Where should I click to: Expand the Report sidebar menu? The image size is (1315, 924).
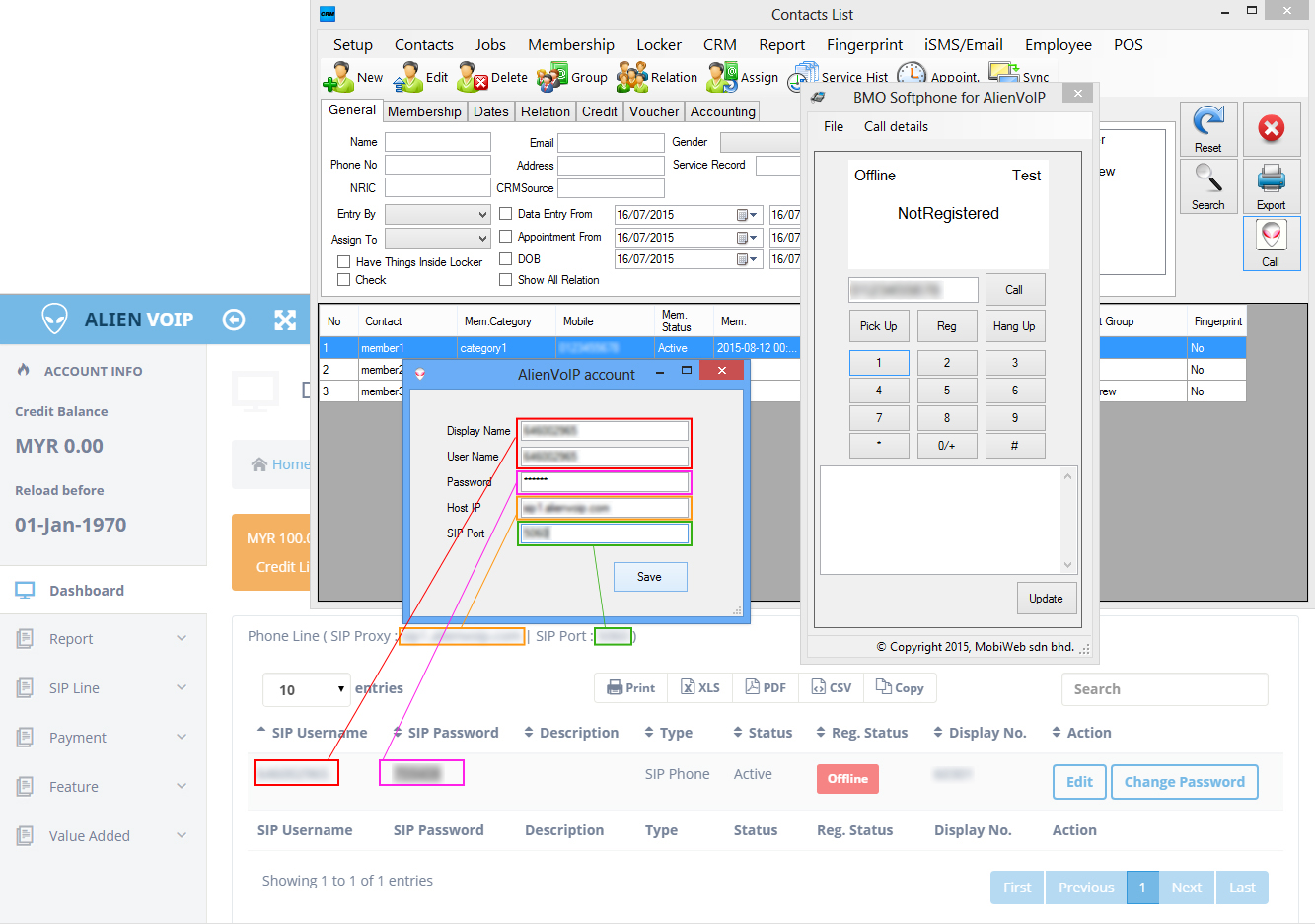pyautogui.click(x=103, y=639)
